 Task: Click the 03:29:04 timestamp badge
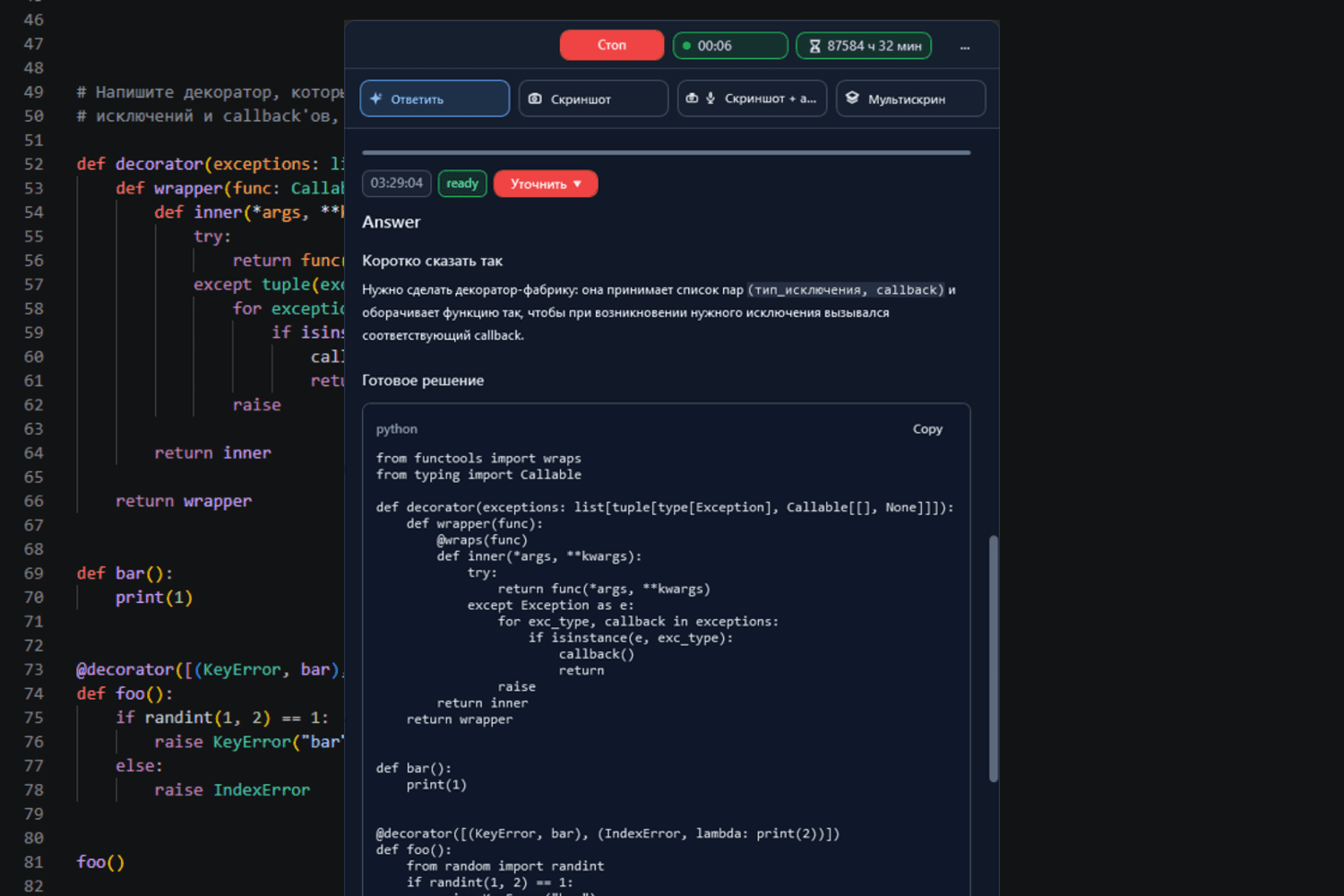pyautogui.click(x=397, y=184)
